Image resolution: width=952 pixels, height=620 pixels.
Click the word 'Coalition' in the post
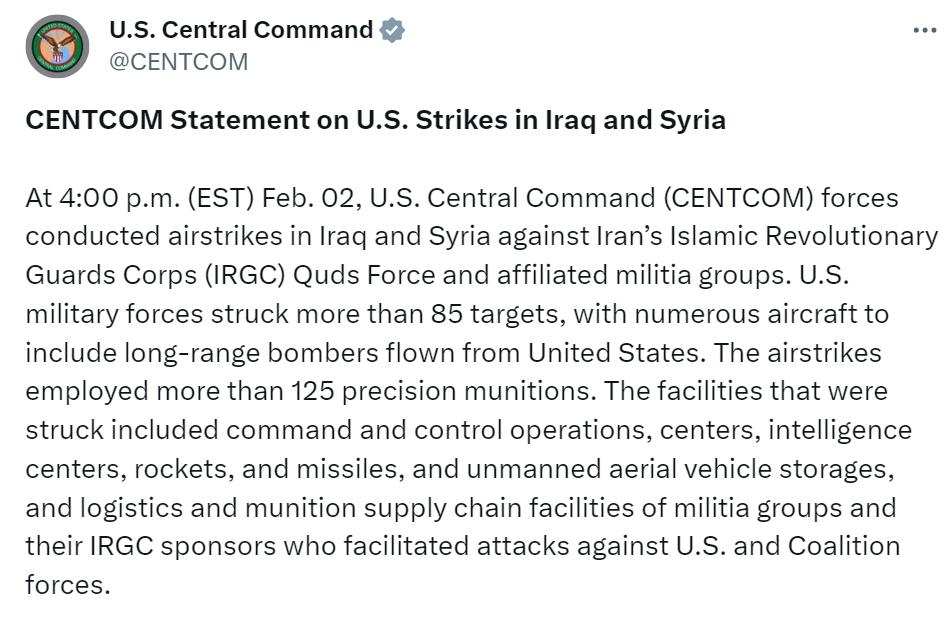coord(843,547)
